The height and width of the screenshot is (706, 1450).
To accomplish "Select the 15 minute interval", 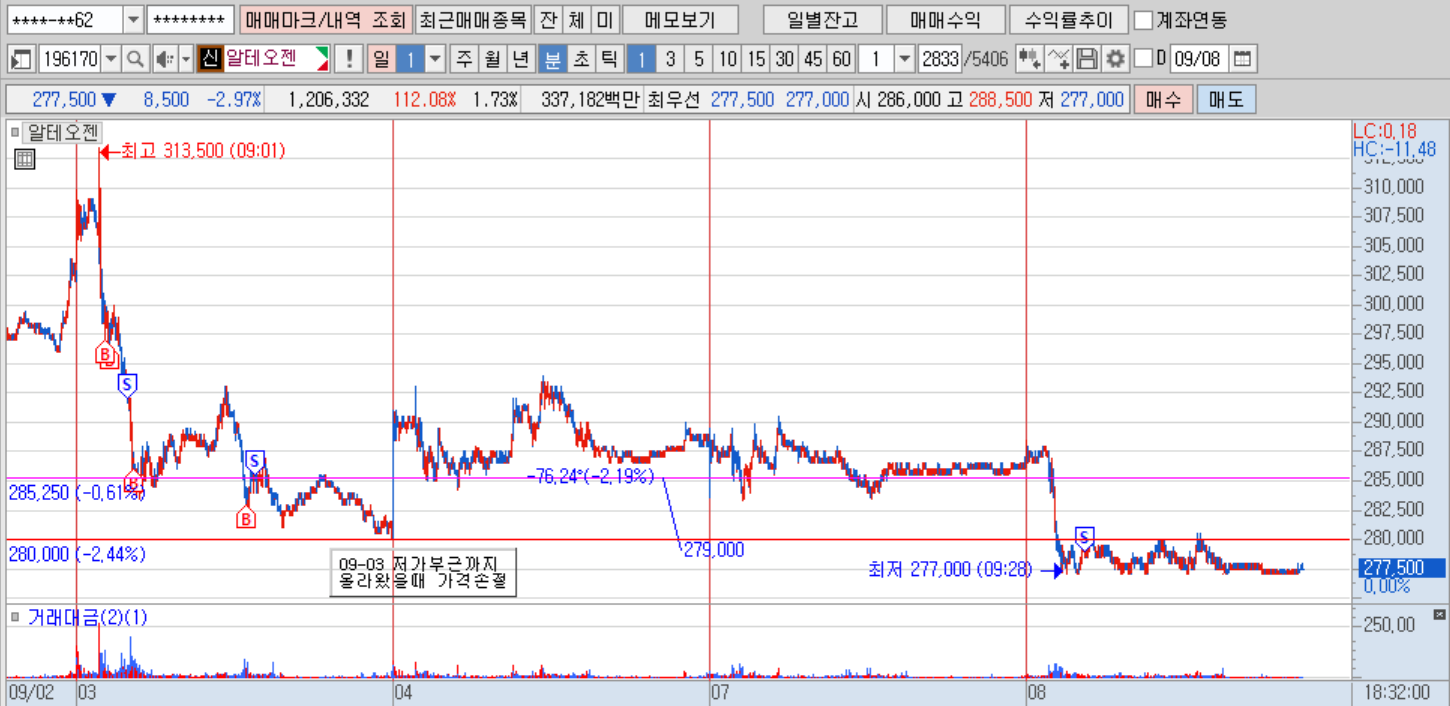I will tap(756, 59).
